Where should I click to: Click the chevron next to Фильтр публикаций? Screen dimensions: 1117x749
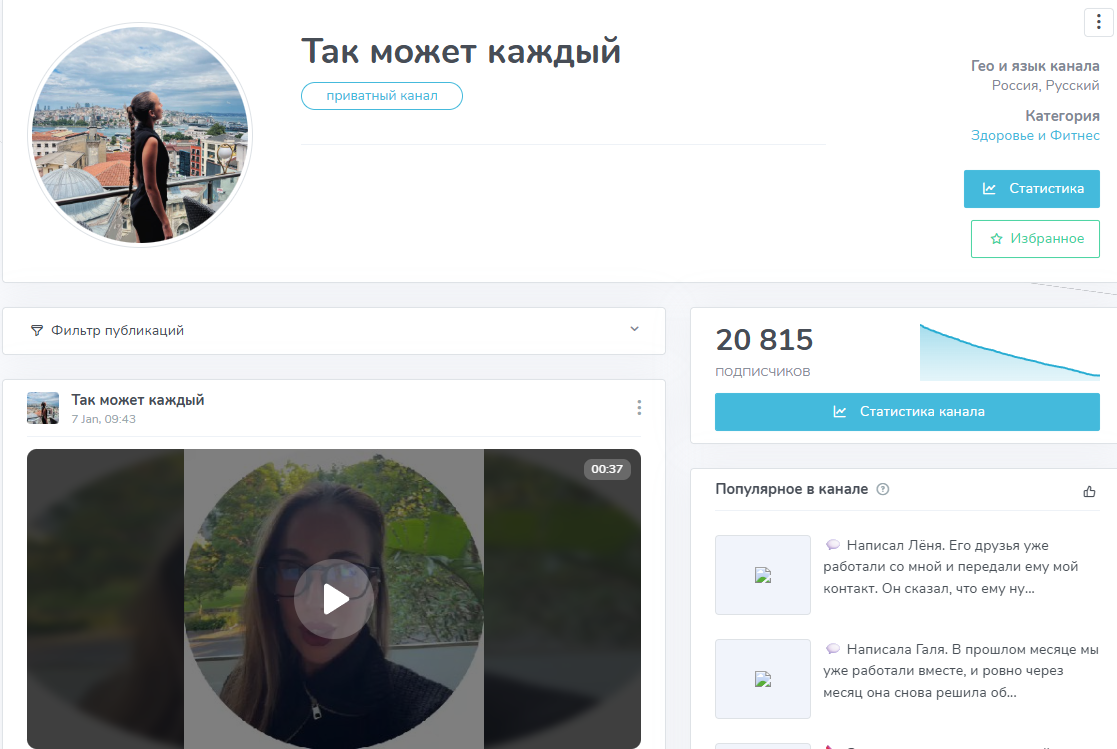click(633, 330)
